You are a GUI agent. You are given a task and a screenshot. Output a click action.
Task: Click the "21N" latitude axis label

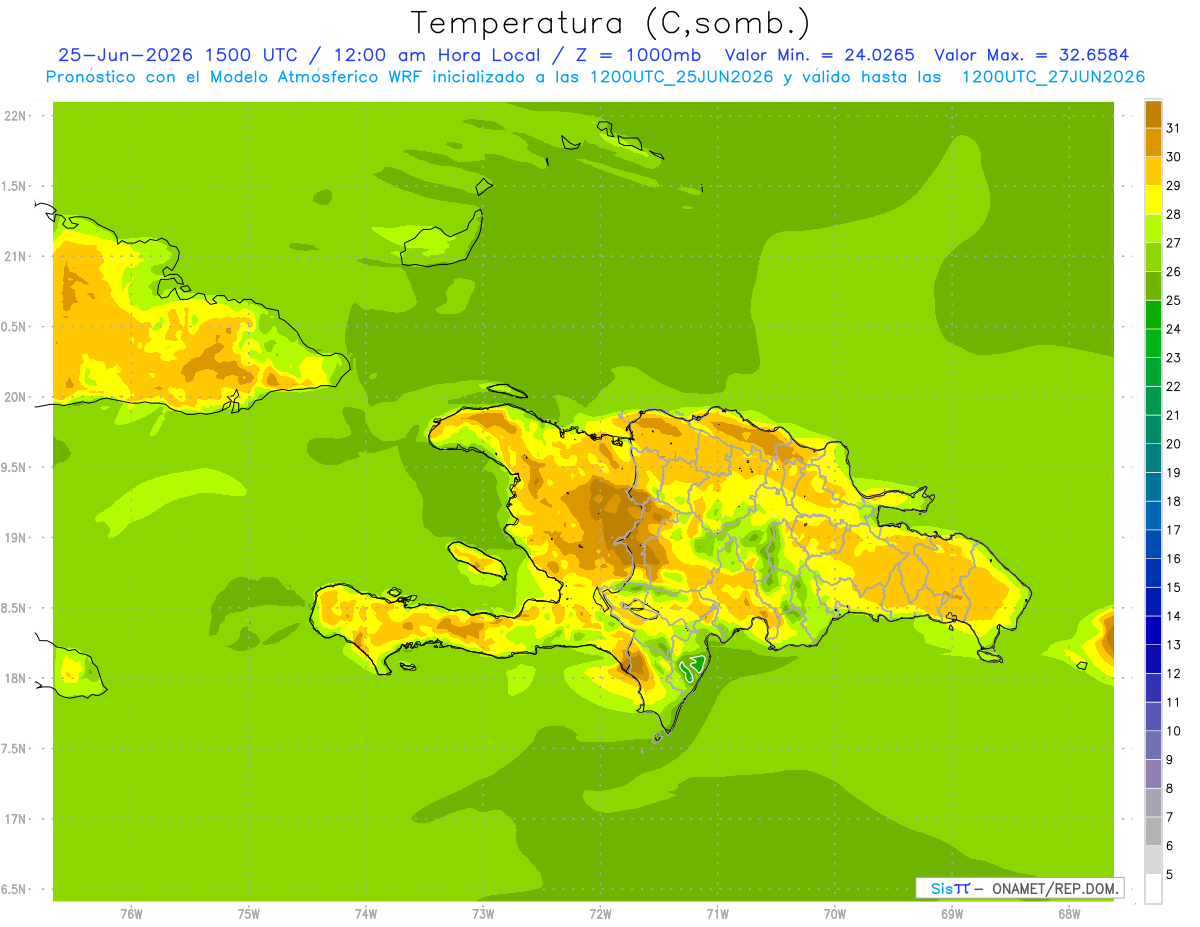[17, 256]
